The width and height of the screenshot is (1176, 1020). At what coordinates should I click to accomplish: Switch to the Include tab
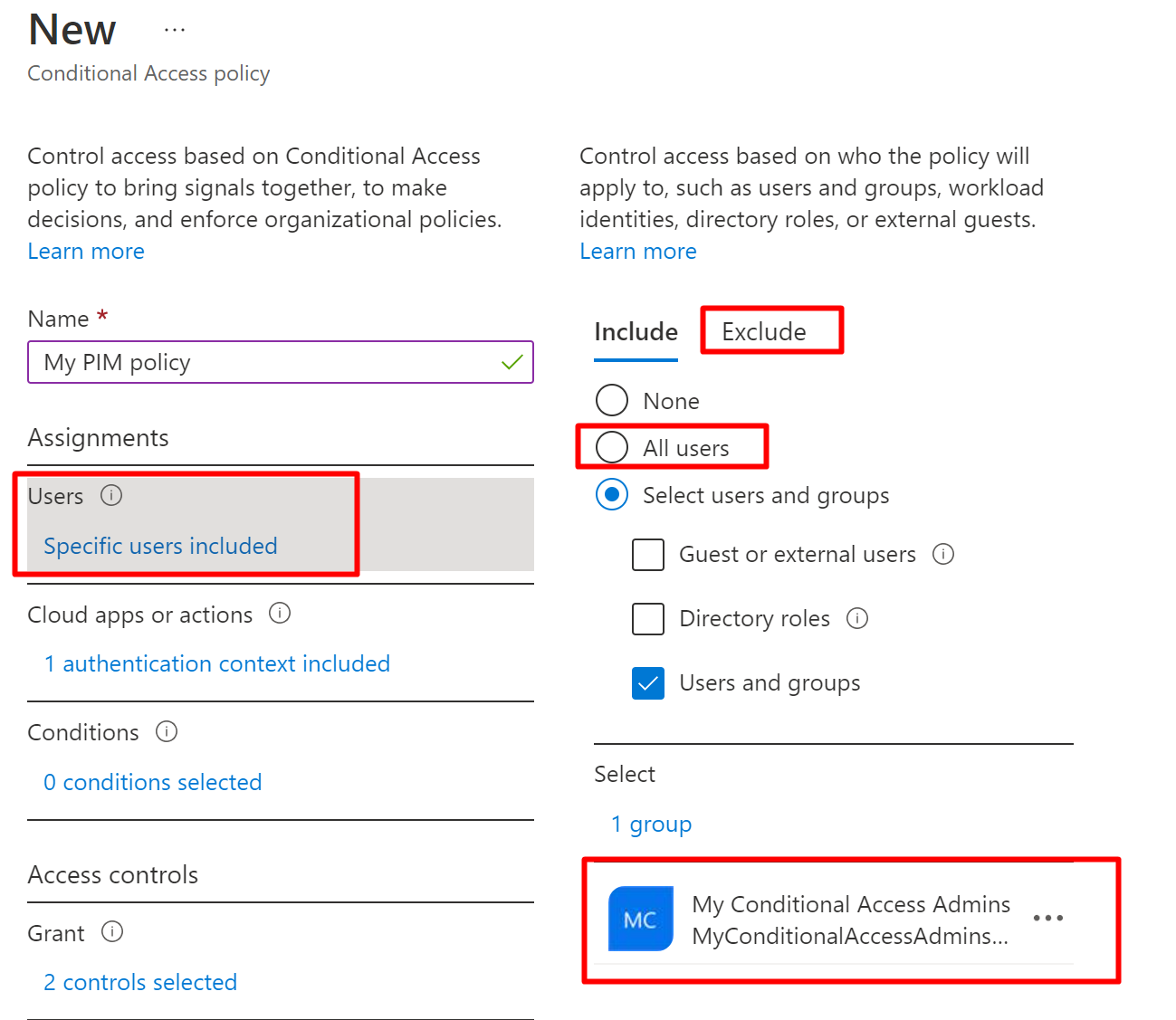pyautogui.click(x=636, y=332)
